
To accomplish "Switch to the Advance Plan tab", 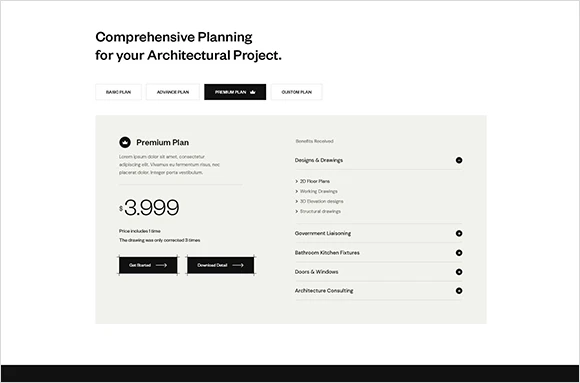I will (173, 92).
